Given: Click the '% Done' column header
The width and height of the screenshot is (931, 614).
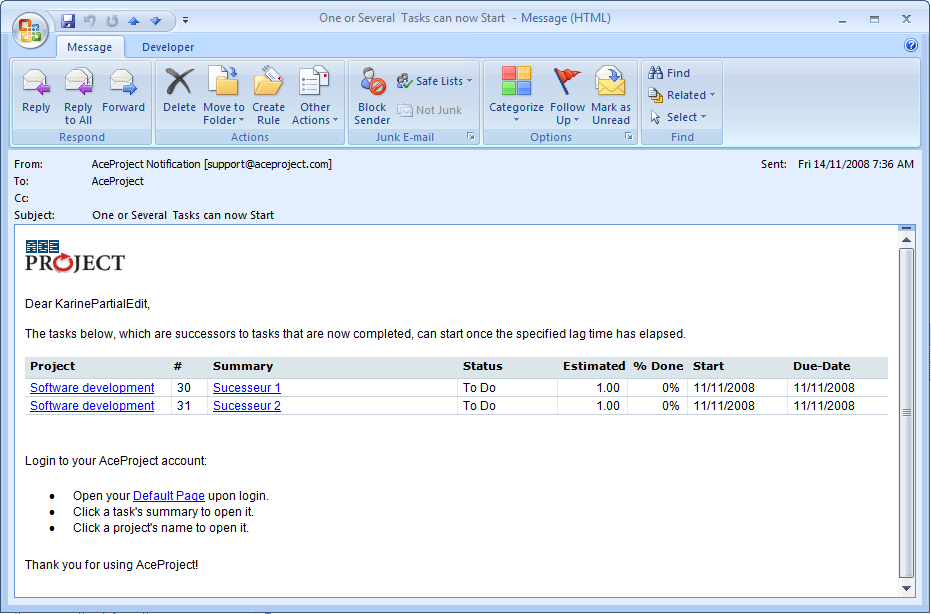Looking at the screenshot, I should click(x=658, y=366).
